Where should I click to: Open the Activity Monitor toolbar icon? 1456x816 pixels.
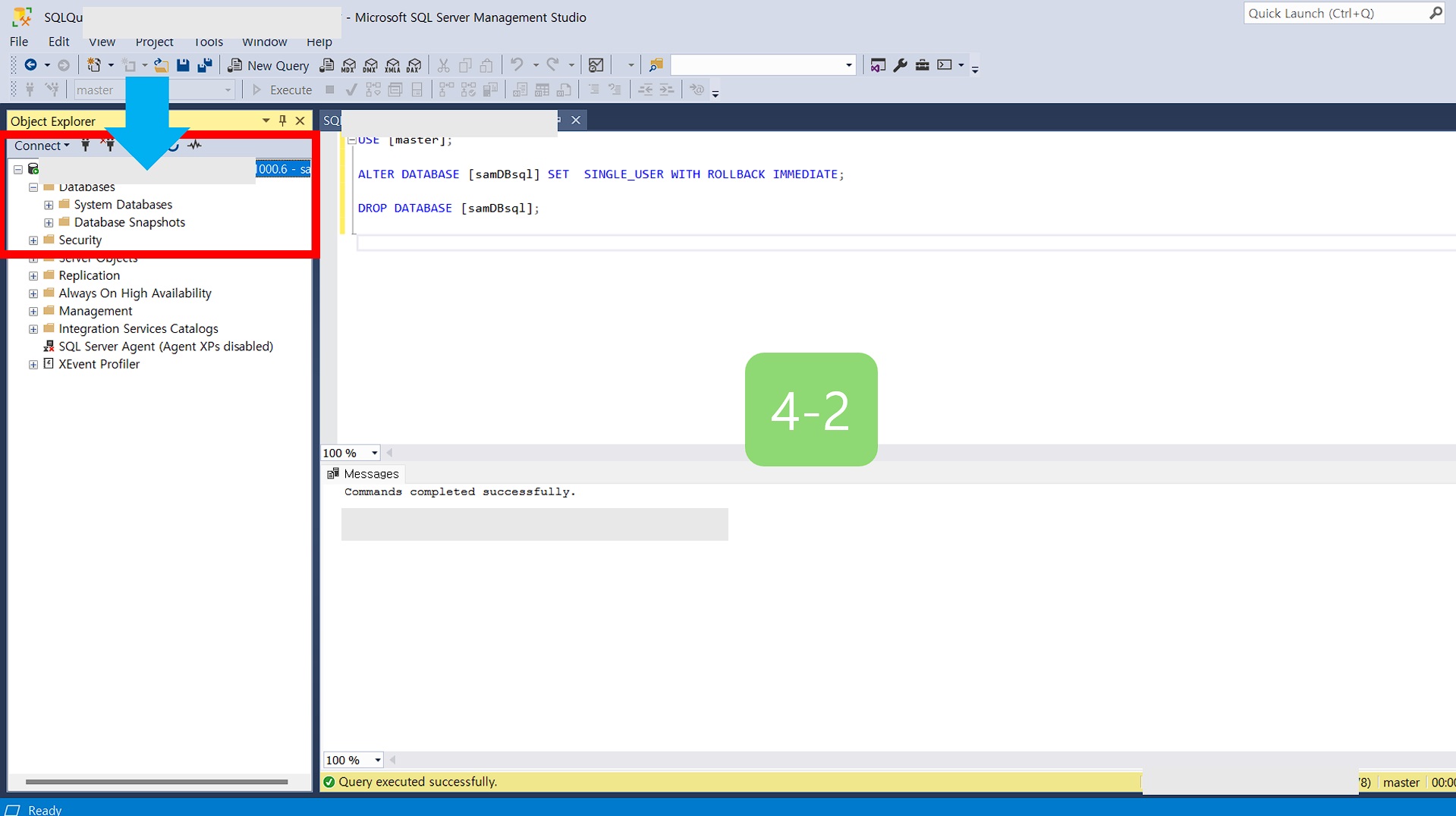[x=596, y=65]
